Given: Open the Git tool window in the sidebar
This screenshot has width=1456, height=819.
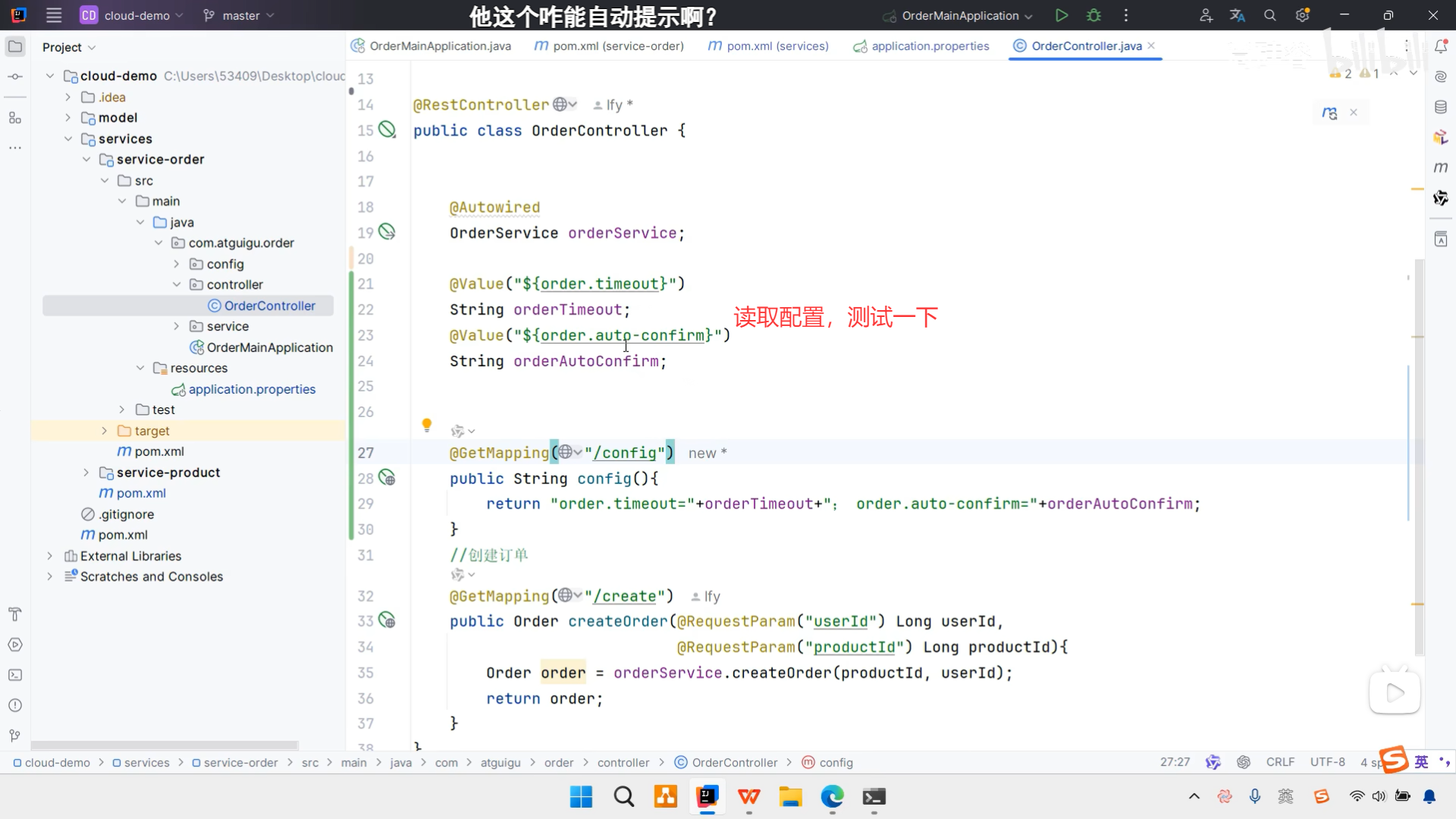Looking at the screenshot, I should [x=14, y=736].
